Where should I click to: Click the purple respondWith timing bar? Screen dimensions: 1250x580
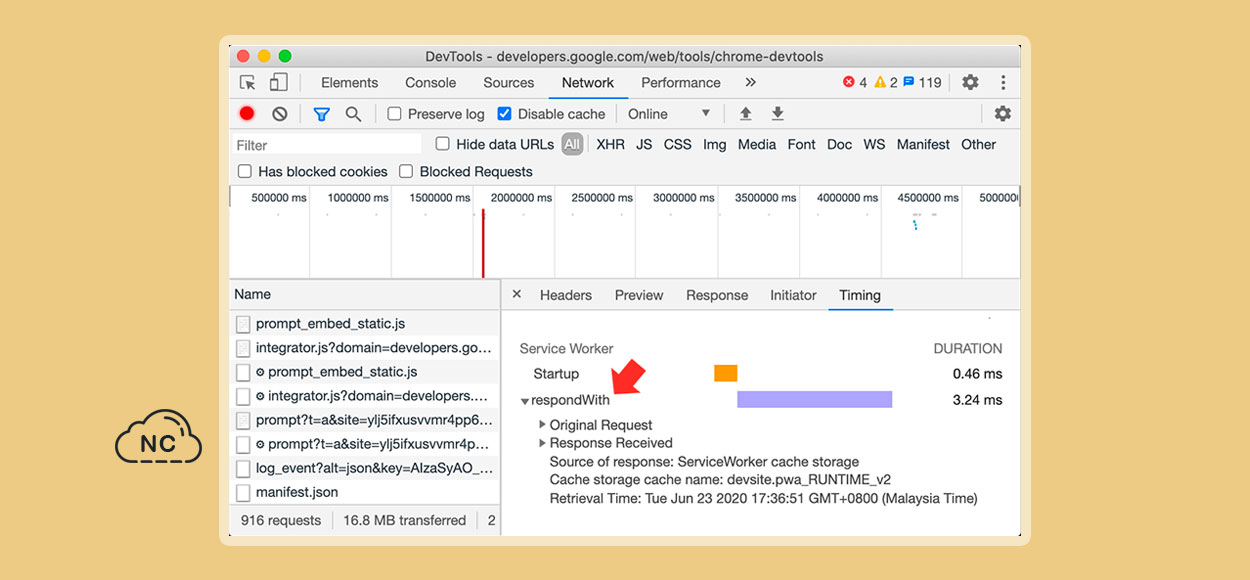tap(814, 399)
